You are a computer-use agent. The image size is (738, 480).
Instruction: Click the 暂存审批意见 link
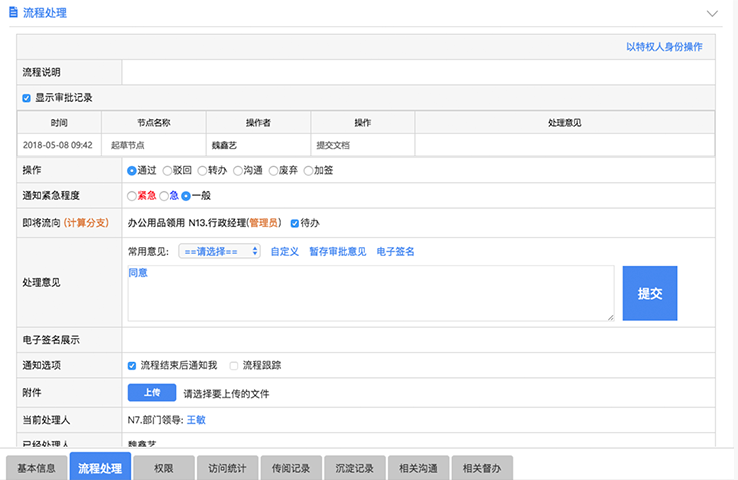pos(337,251)
